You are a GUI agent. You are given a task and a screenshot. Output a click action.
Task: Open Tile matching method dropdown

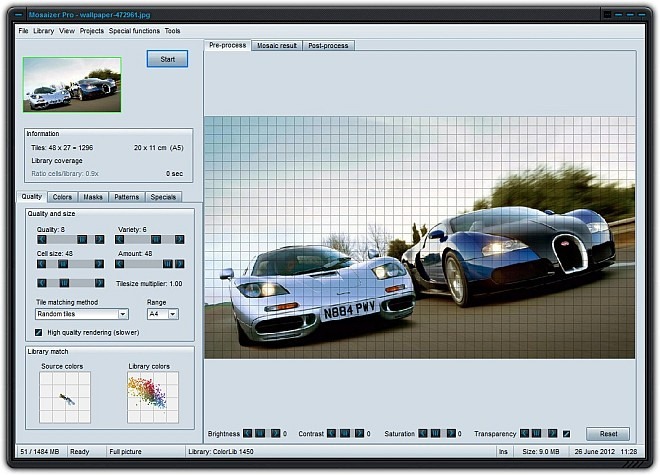click(x=122, y=314)
